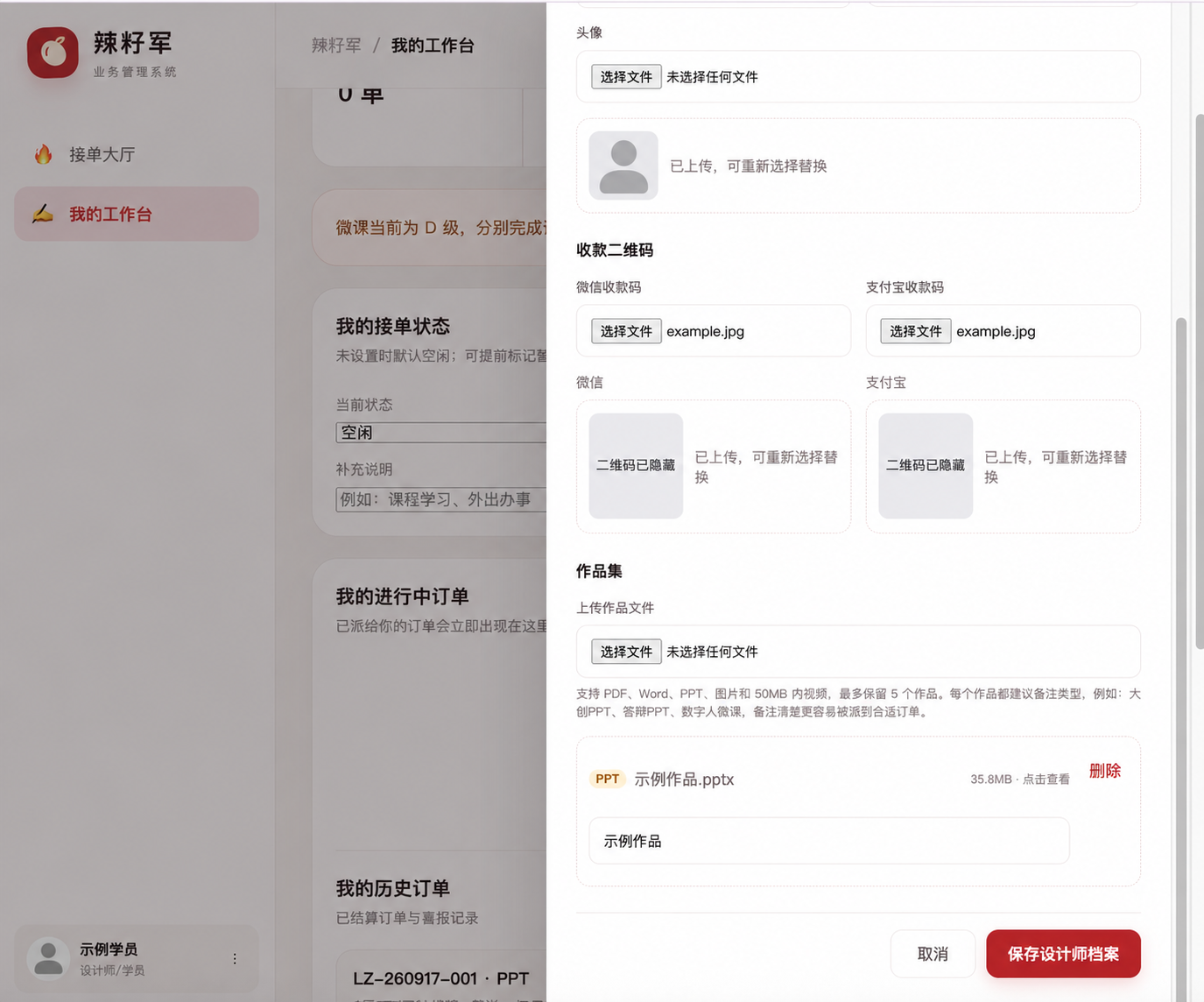Click the WeChat 二维码已隐藏 thumbnail

coord(636,466)
